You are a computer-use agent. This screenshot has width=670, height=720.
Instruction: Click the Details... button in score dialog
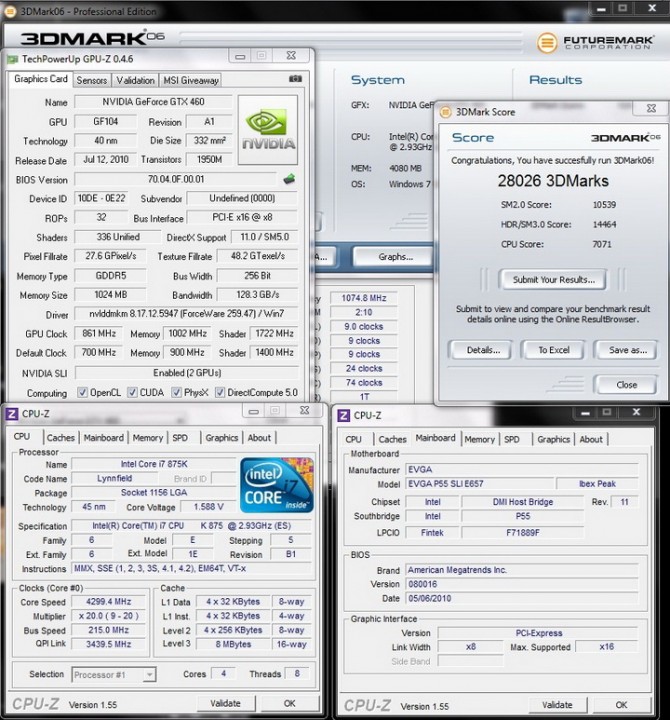point(481,350)
